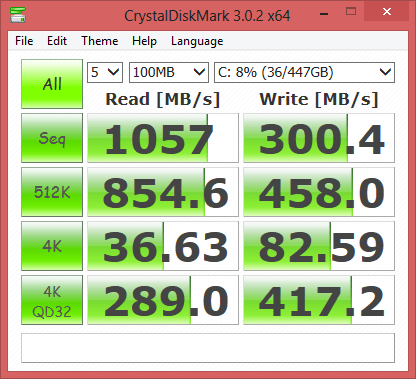This screenshot has height=379, width=416.
Task: Expand the C: drive selection dropdown
Action: [304, 72]
